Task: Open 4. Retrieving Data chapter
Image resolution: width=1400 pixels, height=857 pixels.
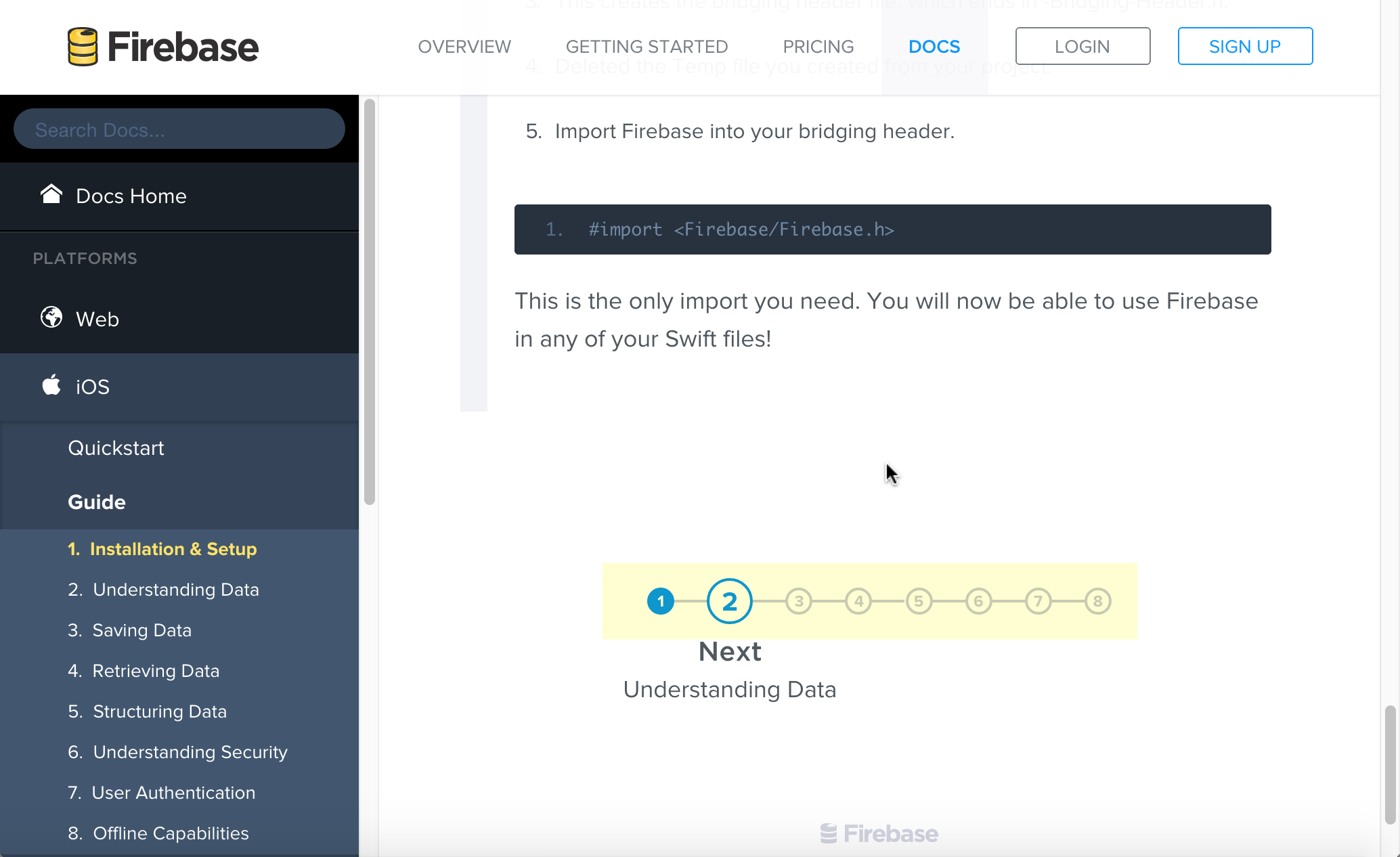Action: pyautogui.click(x=144, y=671)
